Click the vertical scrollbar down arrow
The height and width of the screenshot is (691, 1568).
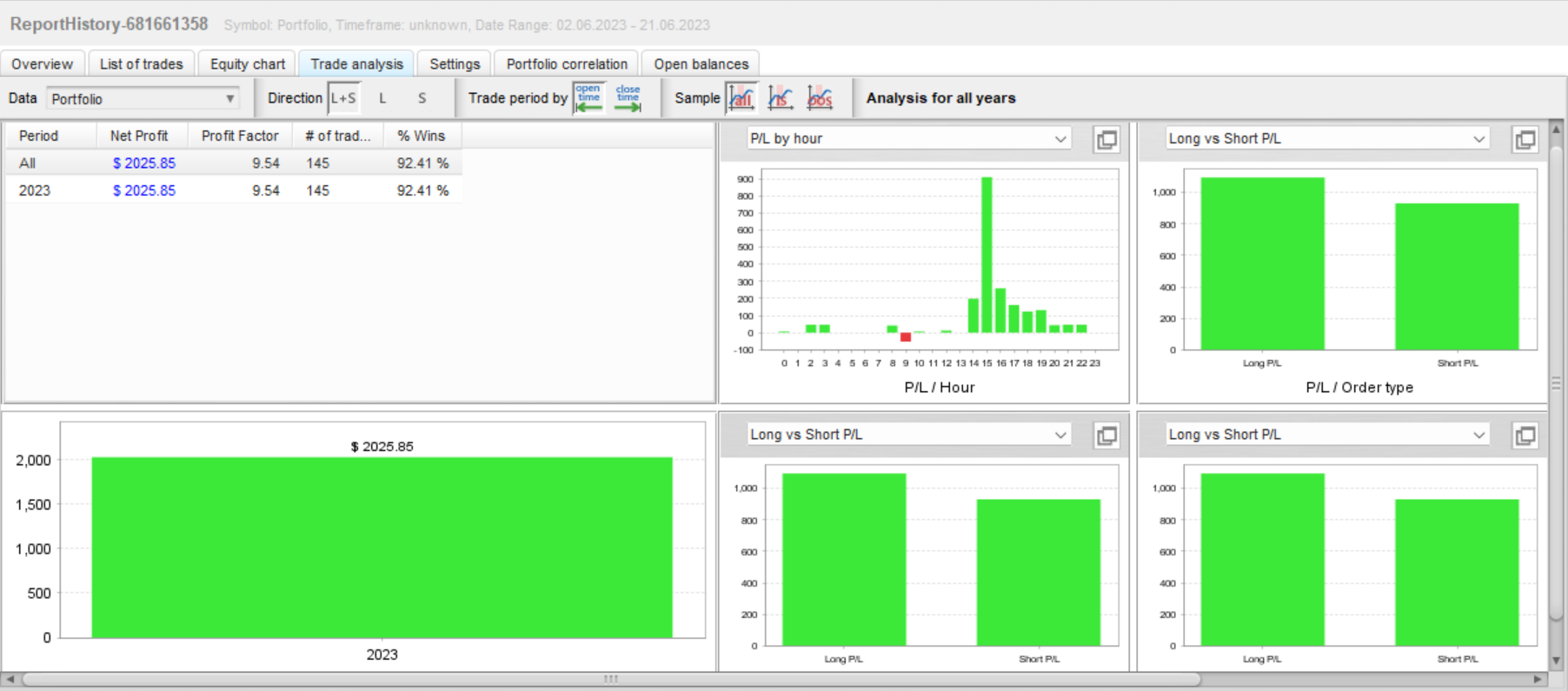tap(1557, 661)
